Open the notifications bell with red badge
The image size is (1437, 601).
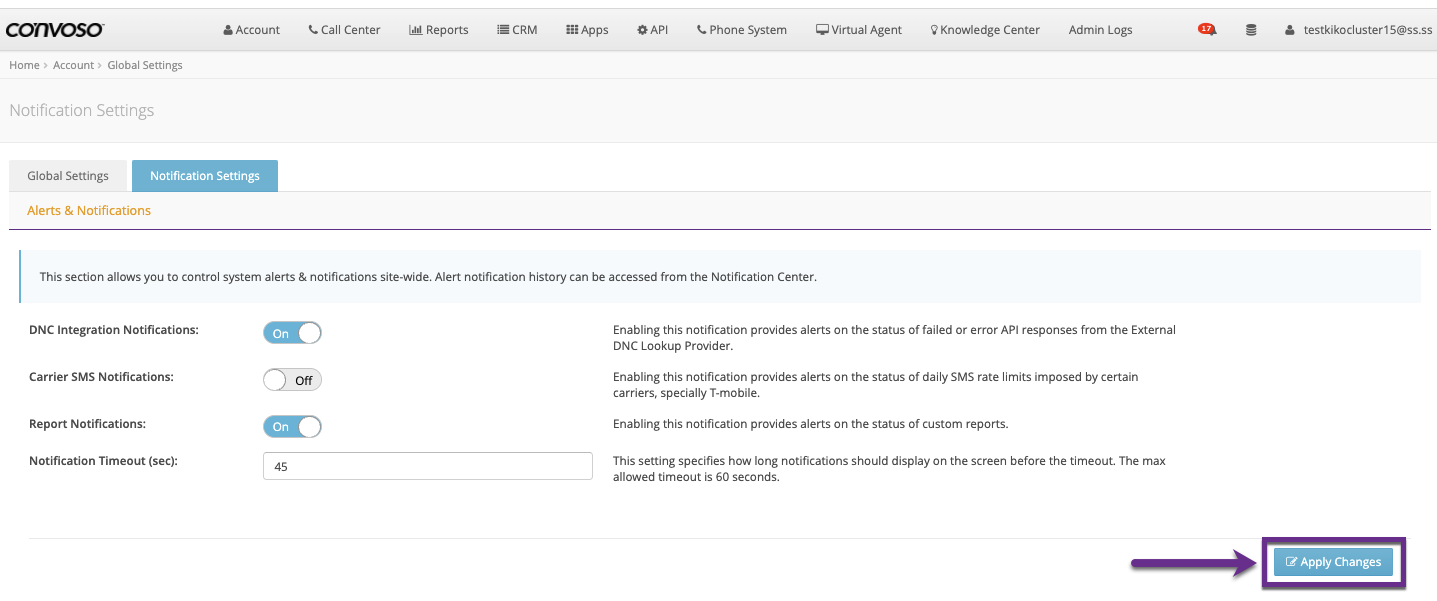[1207, 30]
